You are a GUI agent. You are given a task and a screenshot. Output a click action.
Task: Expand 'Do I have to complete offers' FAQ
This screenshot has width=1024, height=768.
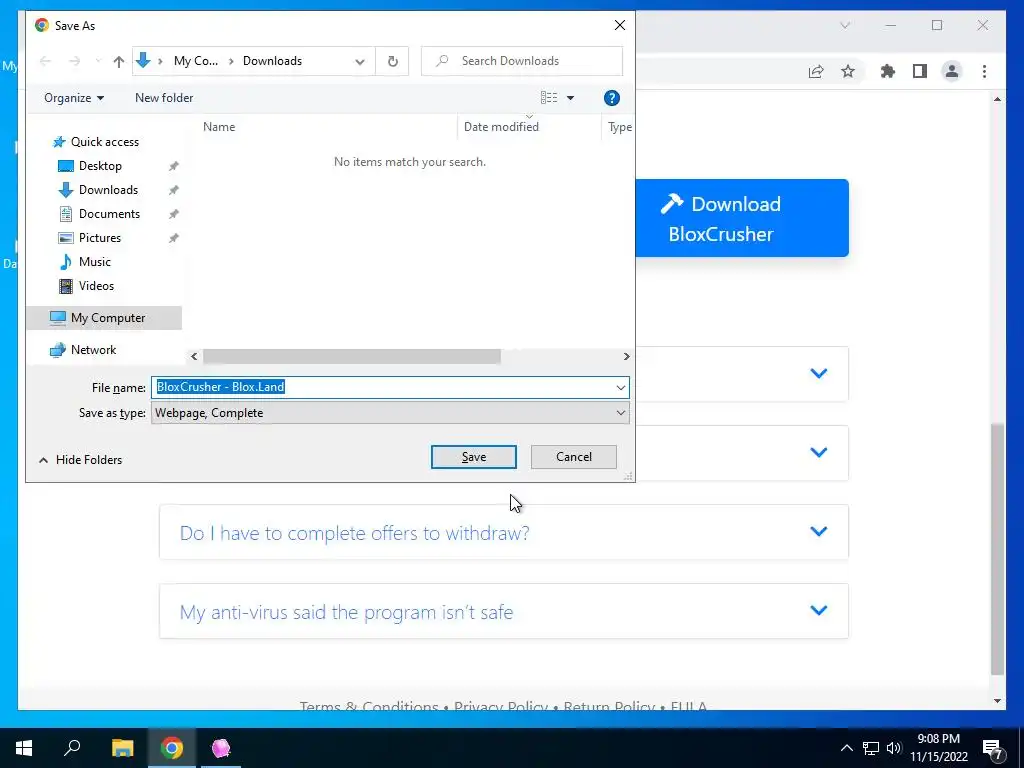tap(504, 532)
